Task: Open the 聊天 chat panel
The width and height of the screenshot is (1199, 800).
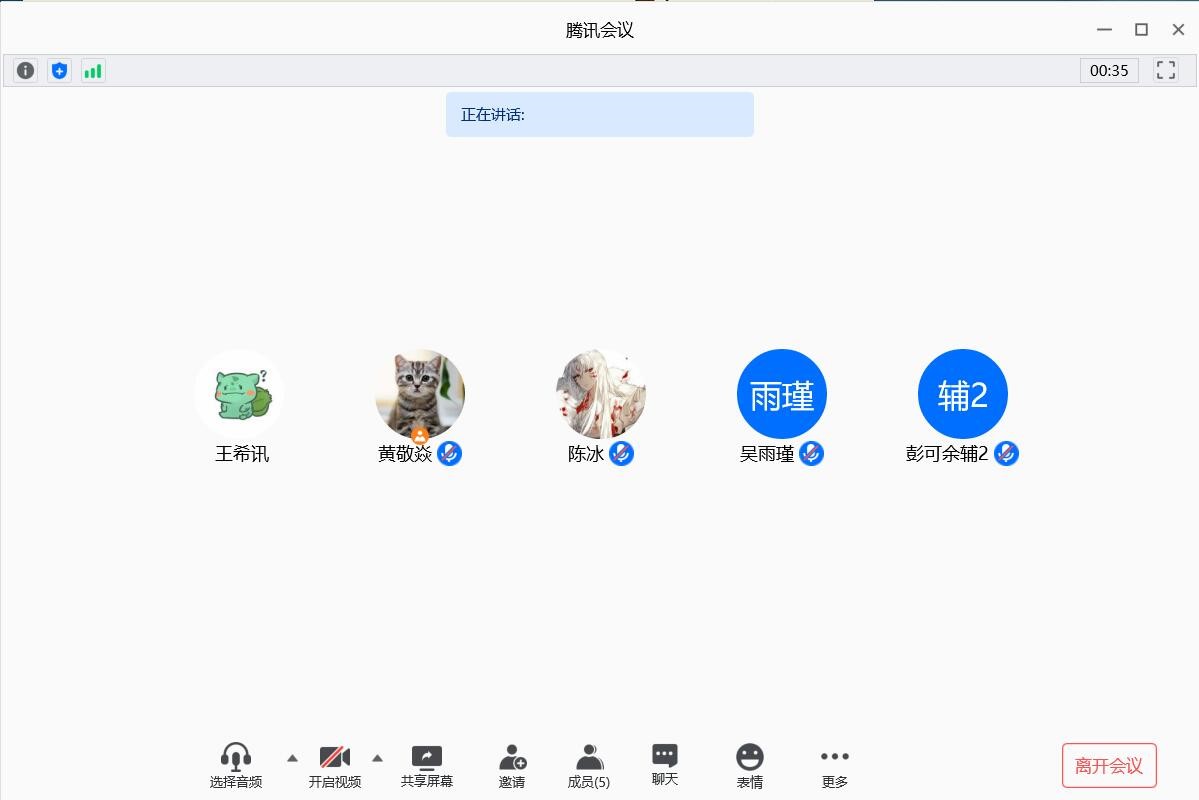Action: pyautogui.click(x=665, y=756)
